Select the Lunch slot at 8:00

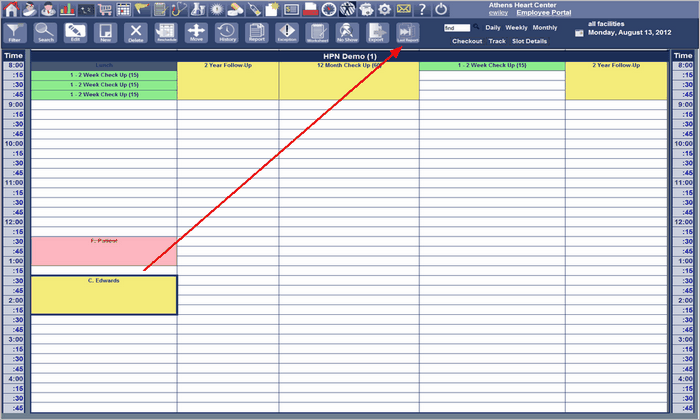[x=104, y=66]
